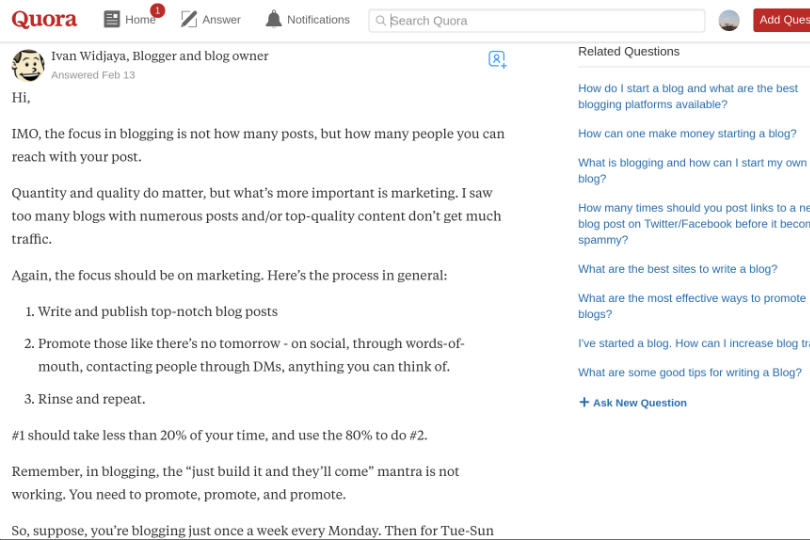Click the red notification badge on Home
The width and height of the screenshot is (810, 540).
[158, 10]
